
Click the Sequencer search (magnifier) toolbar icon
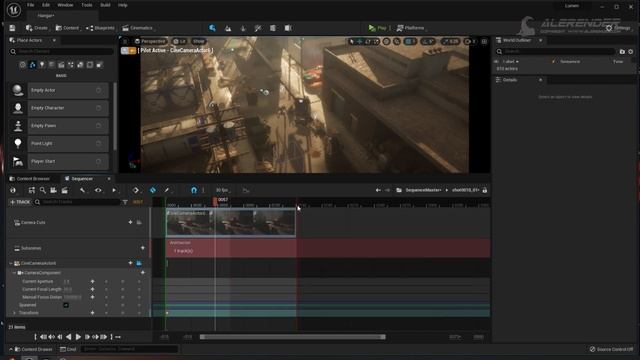pos(42,190)
